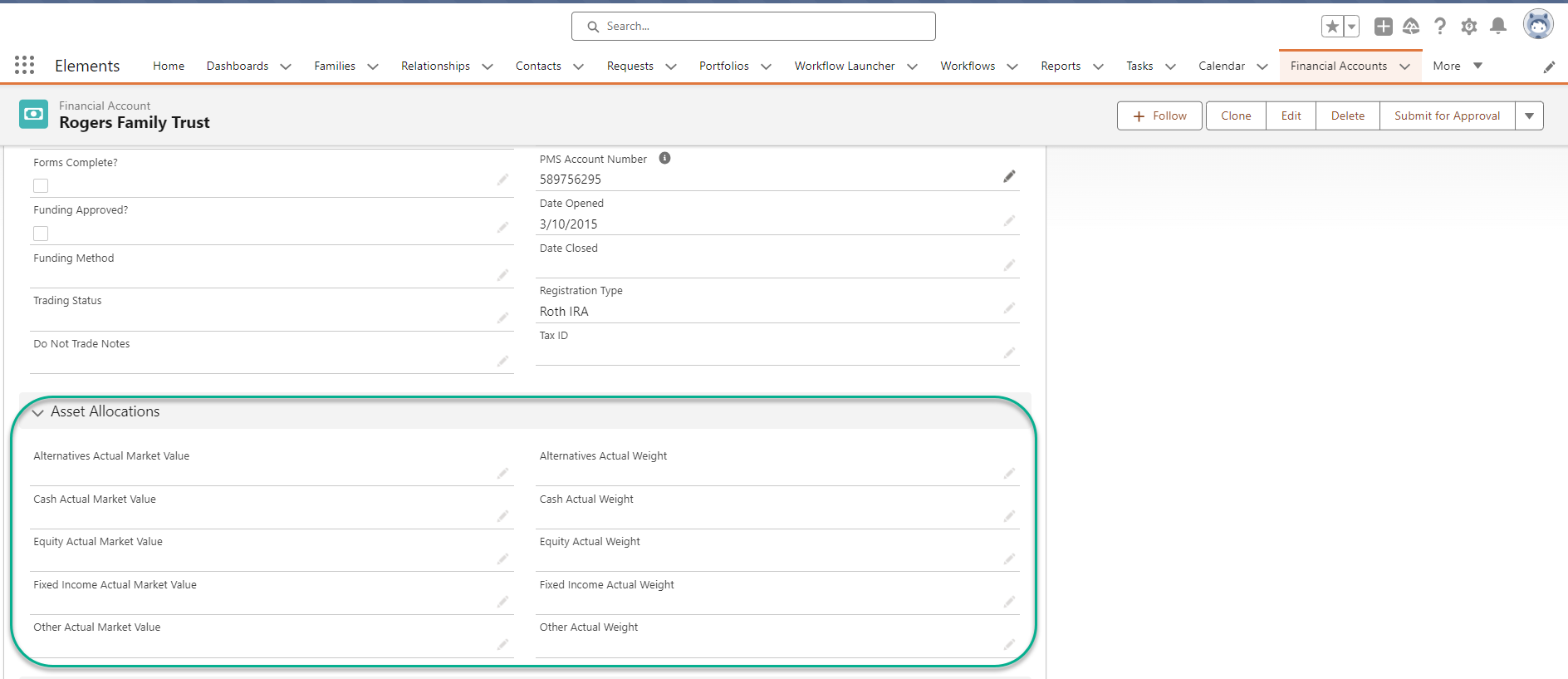1568x679 pixels.
Task: Open user profile avatar
Action: tap(1538, 25)
